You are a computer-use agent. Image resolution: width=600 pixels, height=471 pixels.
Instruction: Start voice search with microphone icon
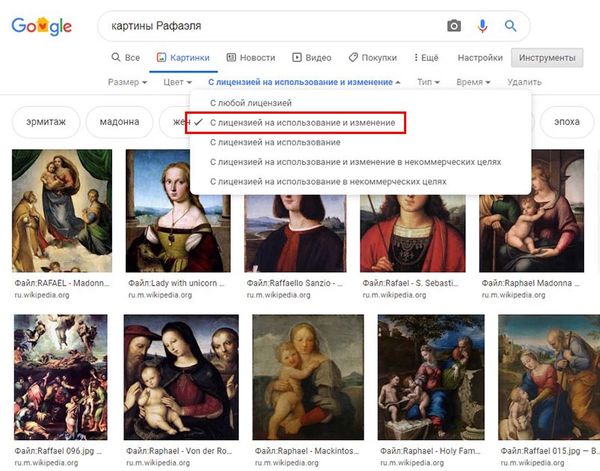click(482, 26)
